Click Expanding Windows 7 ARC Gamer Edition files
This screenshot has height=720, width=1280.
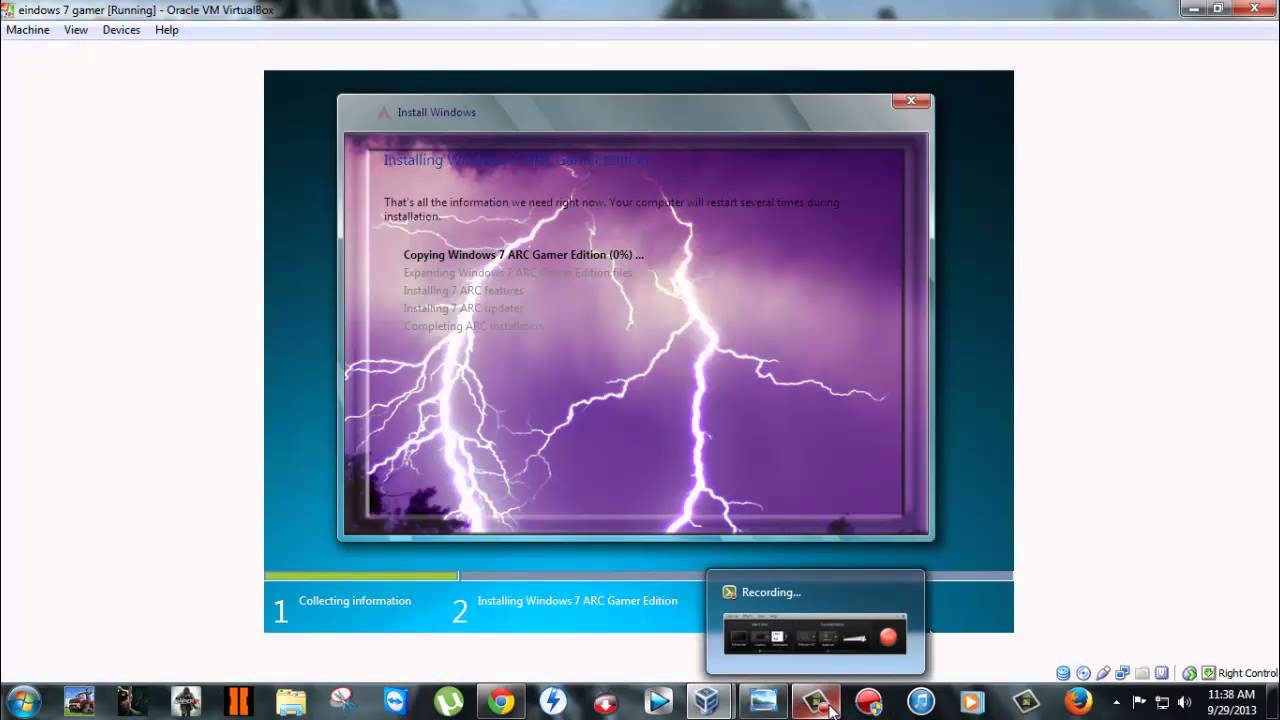(518, 273)
